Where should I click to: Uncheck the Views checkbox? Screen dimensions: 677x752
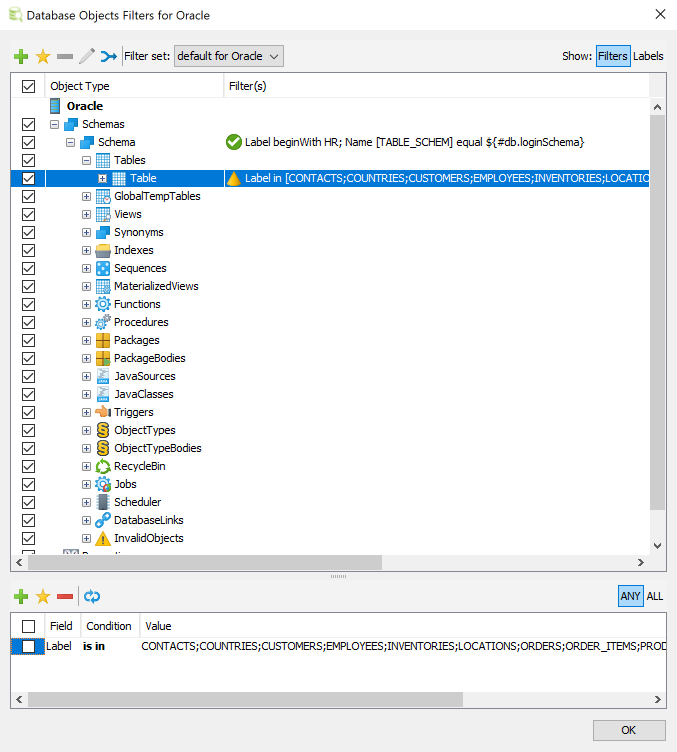(x=28, y=214)
